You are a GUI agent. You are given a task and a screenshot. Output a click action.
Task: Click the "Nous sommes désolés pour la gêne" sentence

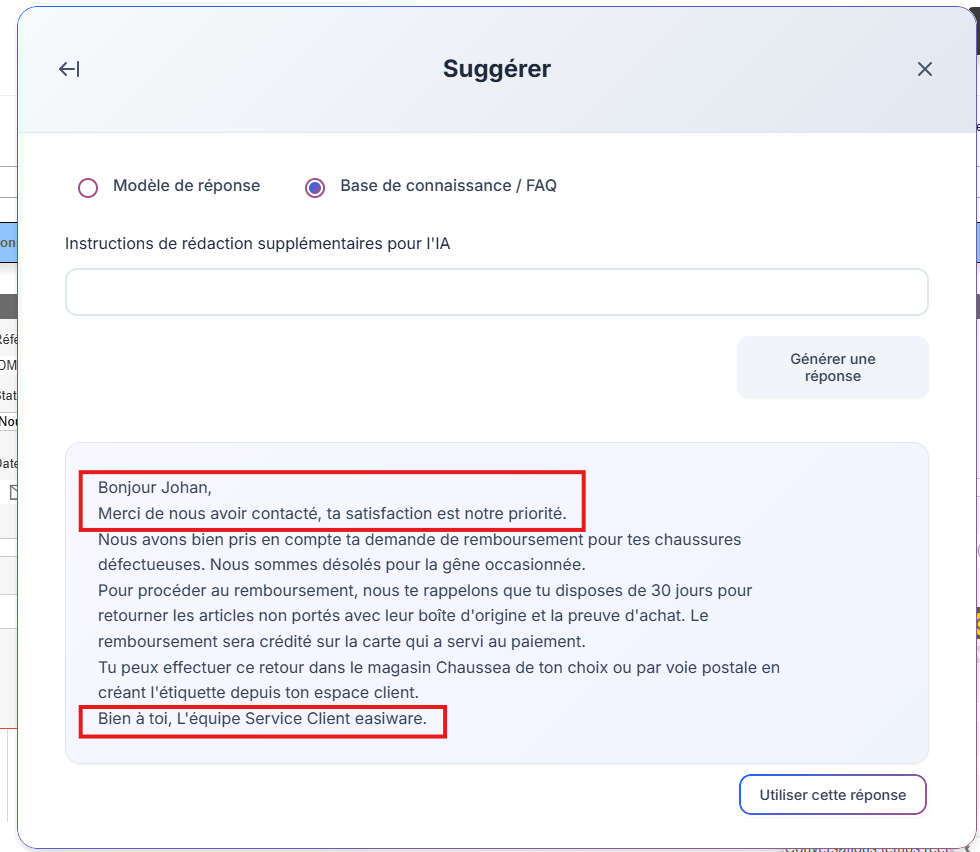pyautogui.click(x=398, y=565)
